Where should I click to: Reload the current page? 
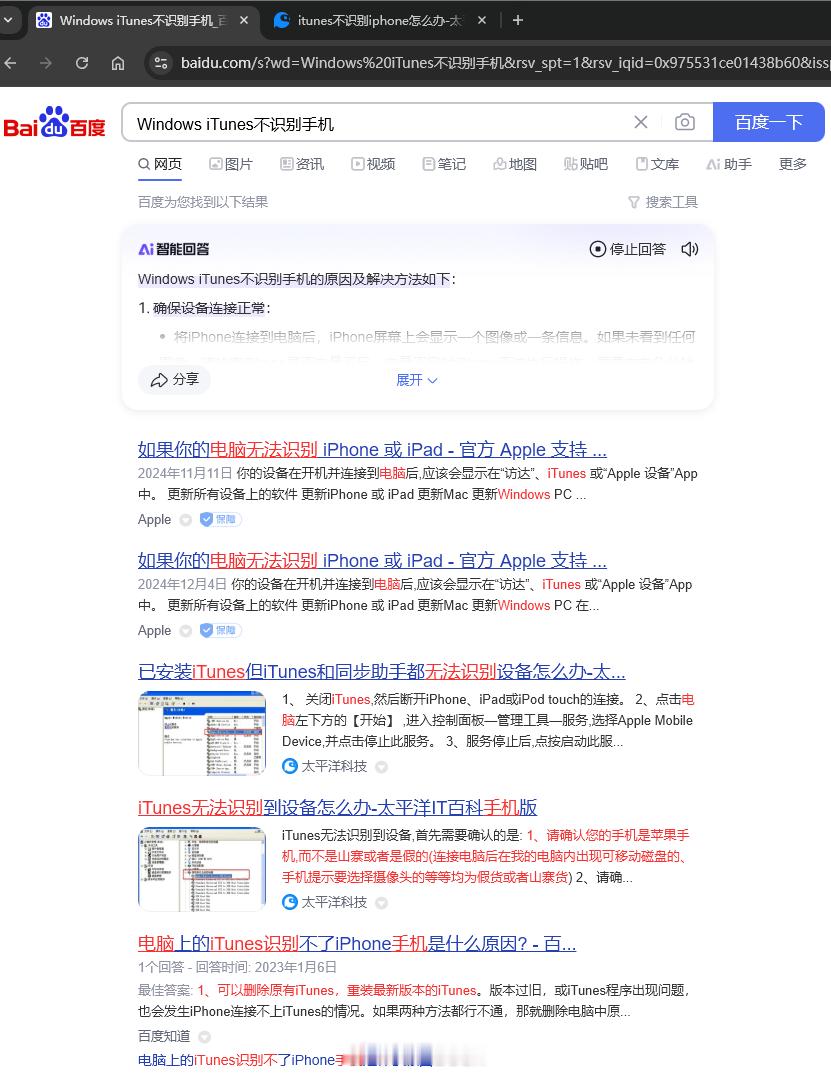82,63
